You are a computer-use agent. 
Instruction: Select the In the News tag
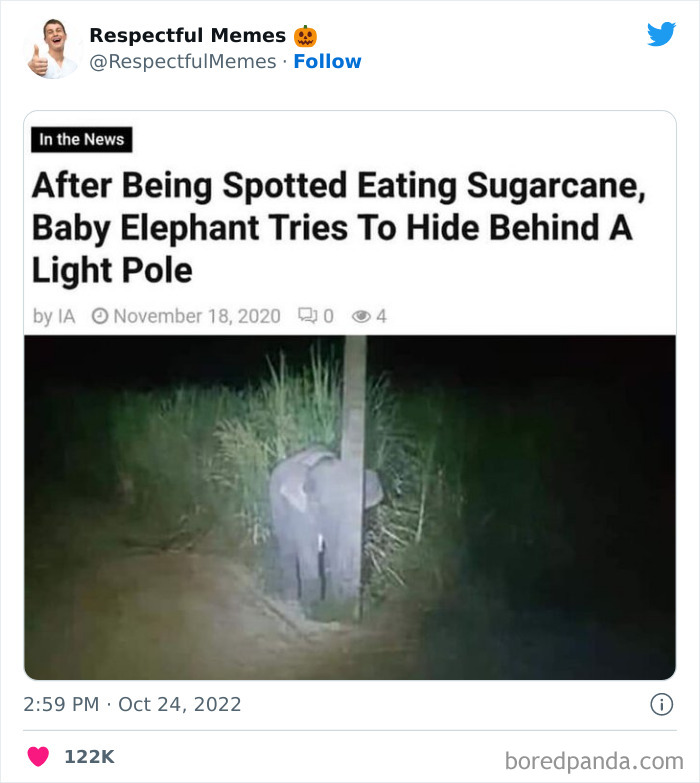point(82,140)
